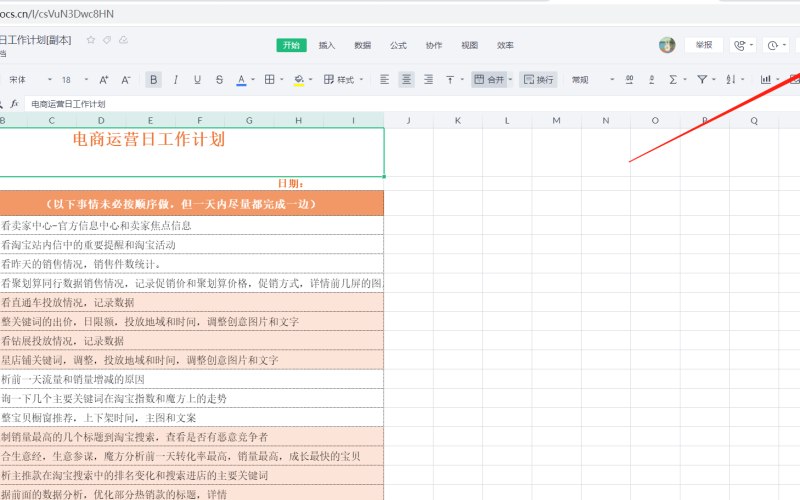Apply the yellow fill color
Viewport: 800px width, 500px height.
click(299, 80)
